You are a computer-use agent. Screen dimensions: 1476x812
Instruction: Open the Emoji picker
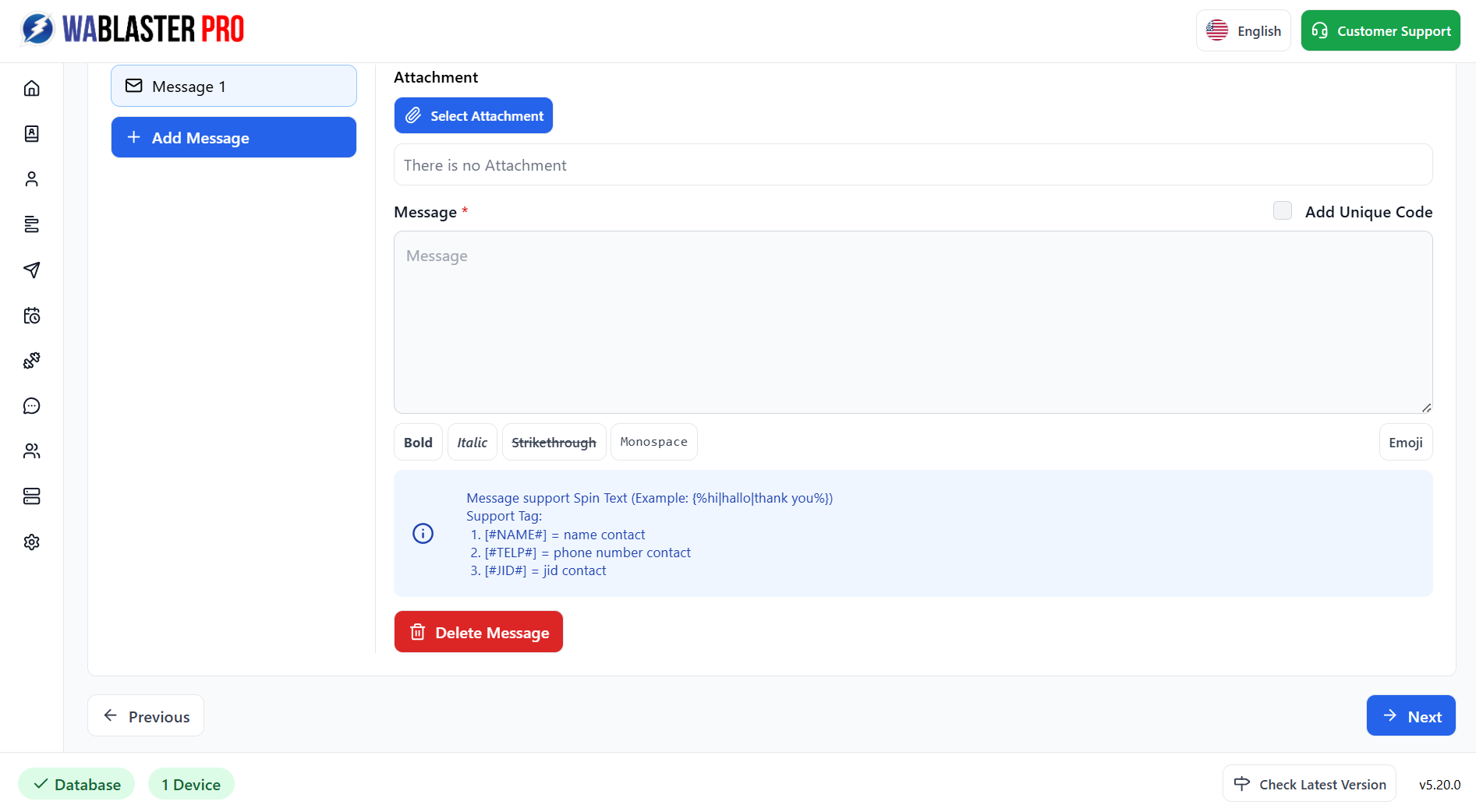[x=1406, y=442]
